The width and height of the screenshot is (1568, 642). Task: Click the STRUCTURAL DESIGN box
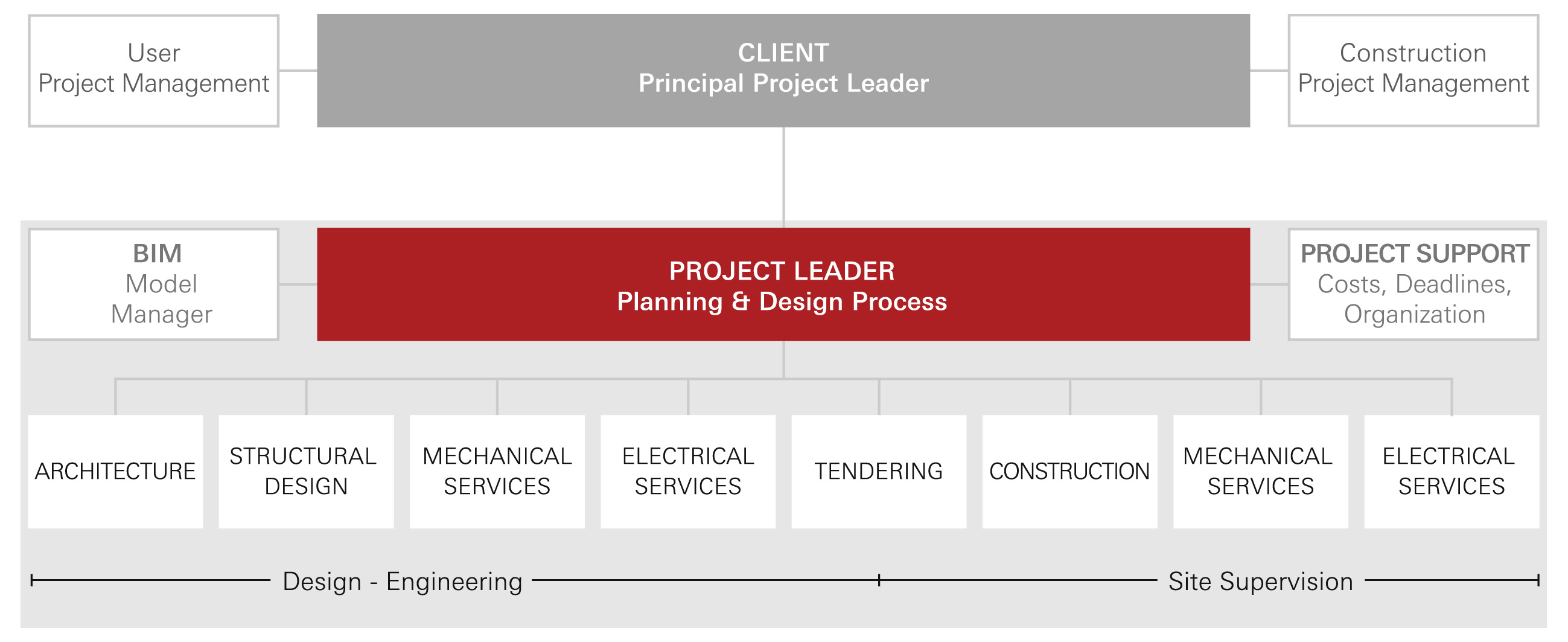[x=306, y=472]
